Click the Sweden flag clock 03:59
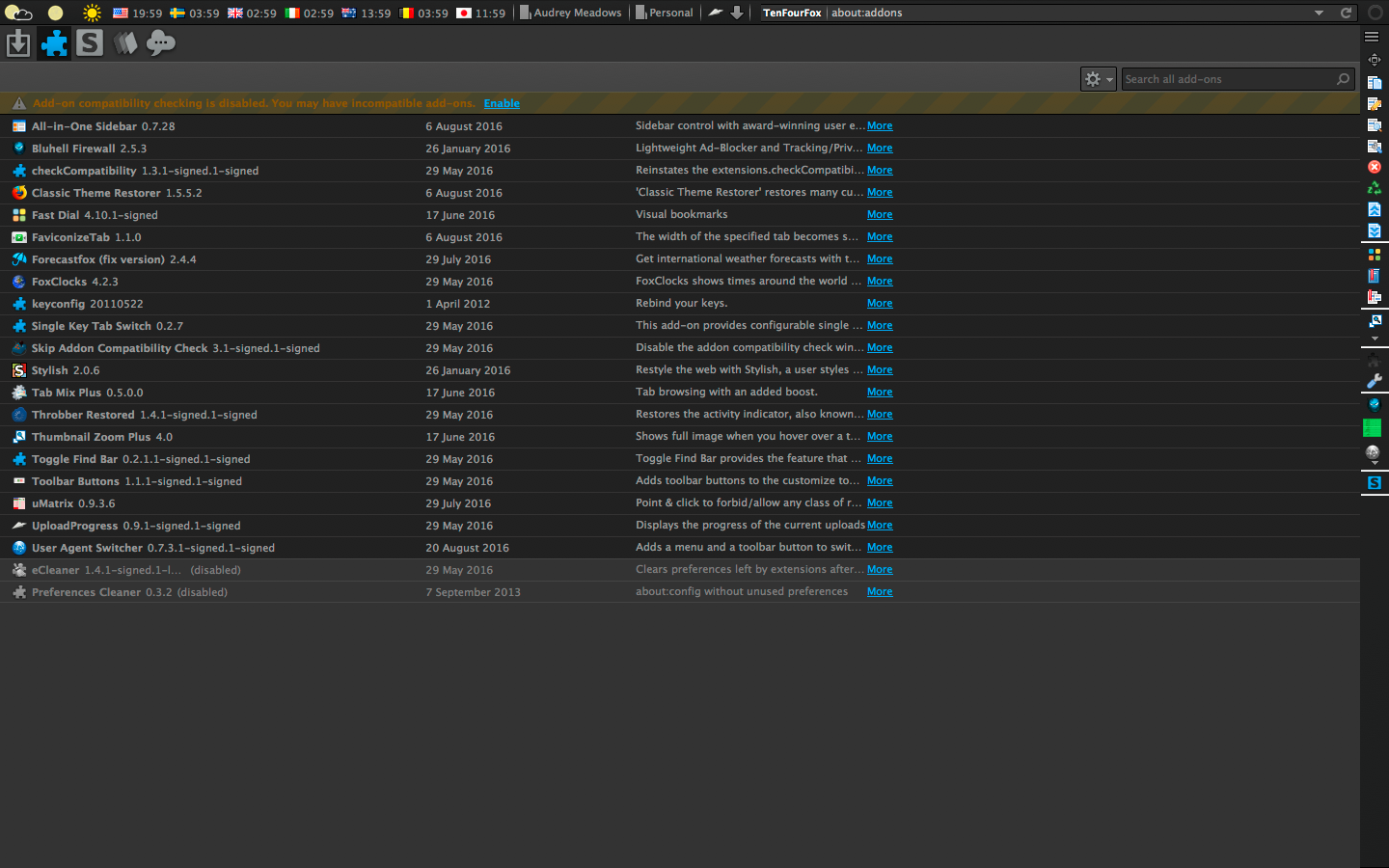This screenshot has width=1389, height=868. point(194,14)
